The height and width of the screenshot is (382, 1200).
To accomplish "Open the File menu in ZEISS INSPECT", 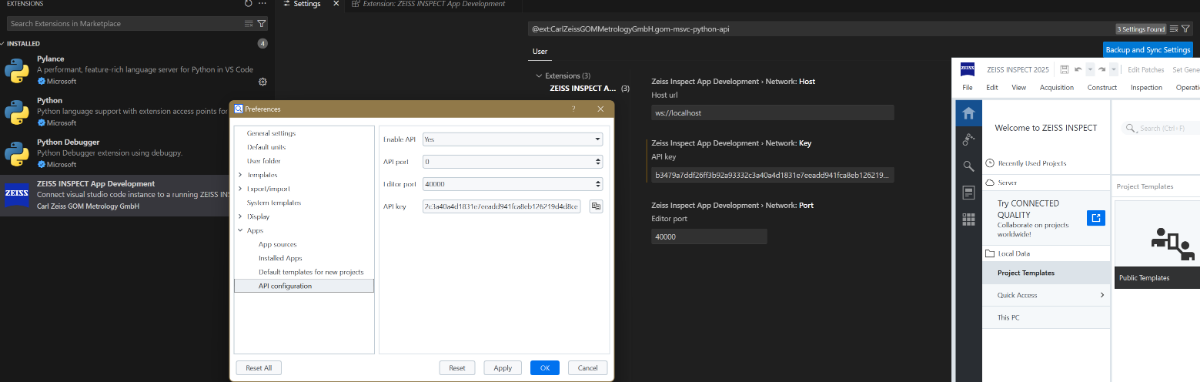I will 967,87.
